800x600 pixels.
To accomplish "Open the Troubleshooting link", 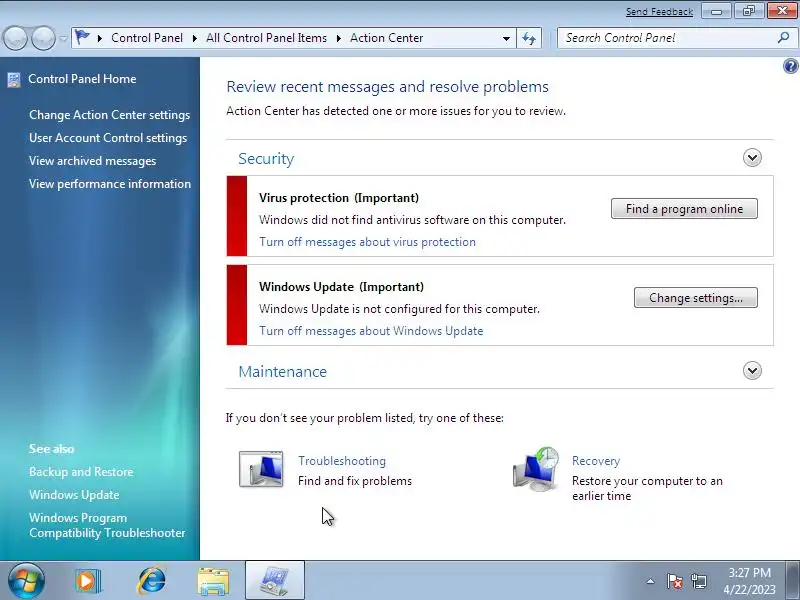I will [x=342, y=461].
